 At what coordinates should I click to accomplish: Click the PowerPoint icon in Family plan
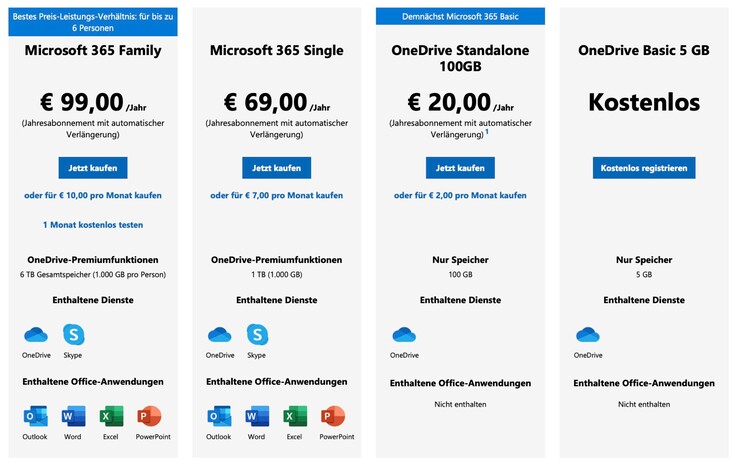pyautogui.click(x=149, y=416)
